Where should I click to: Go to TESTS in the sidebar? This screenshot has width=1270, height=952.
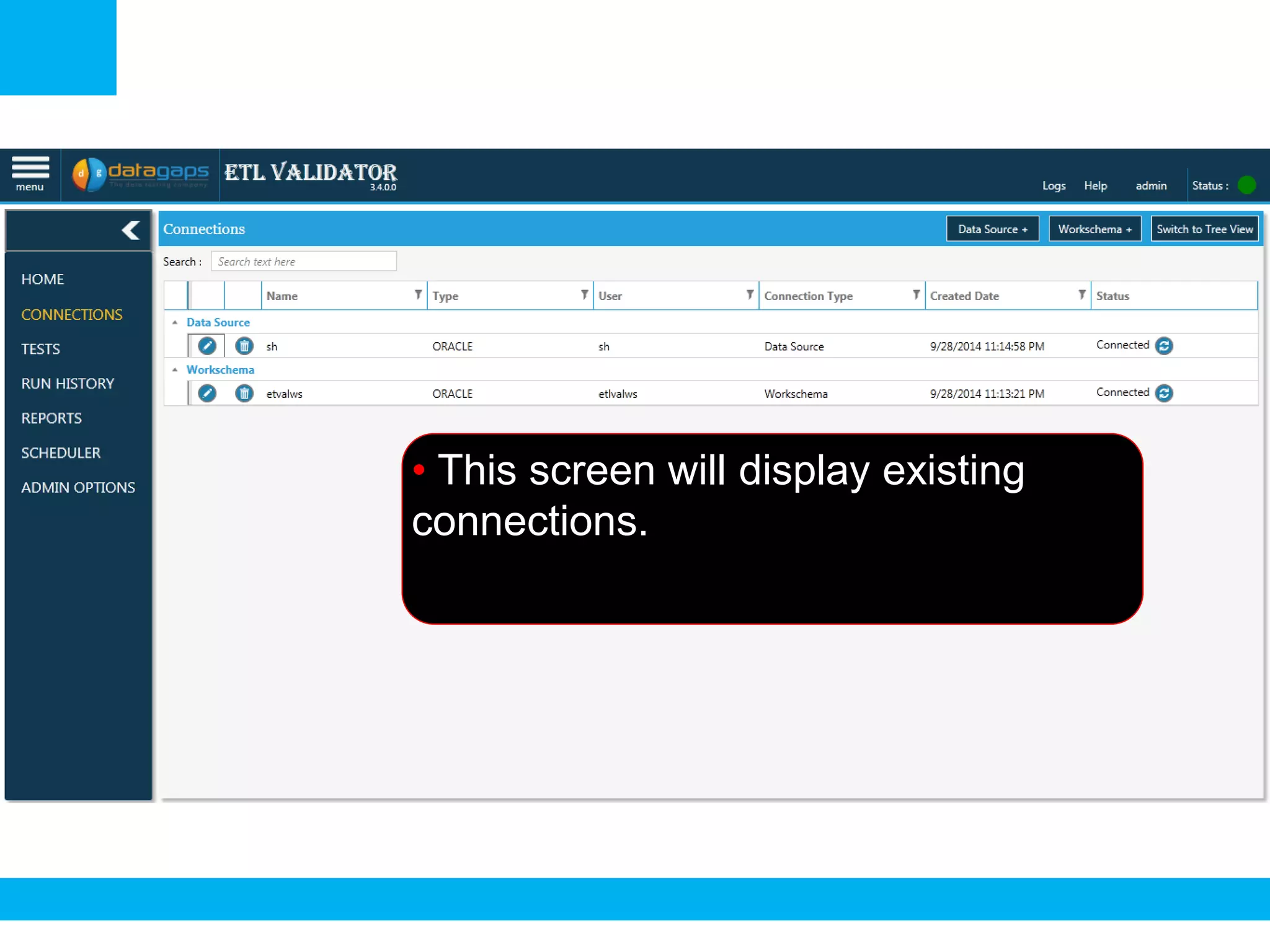click(x=40, y=349)
